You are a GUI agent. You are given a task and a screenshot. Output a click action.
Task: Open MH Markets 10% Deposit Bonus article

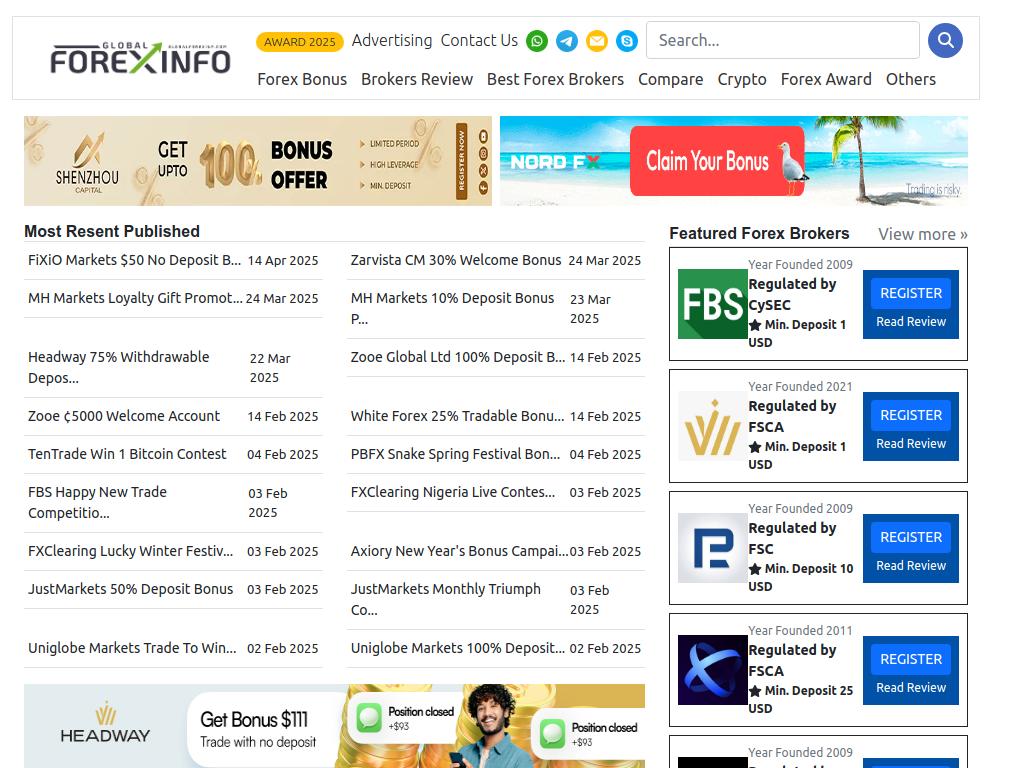pyautogui.click(x=453, y=308)
